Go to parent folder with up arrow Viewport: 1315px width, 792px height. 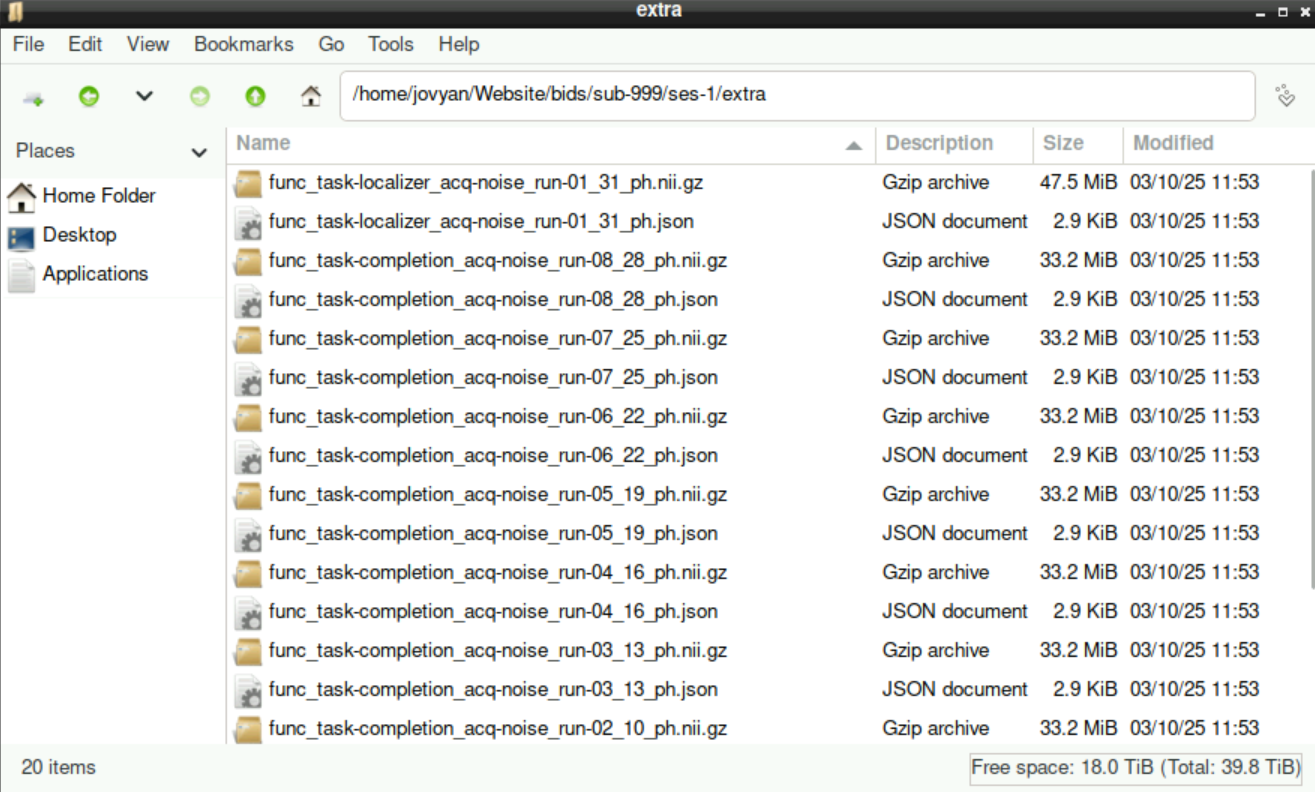click(255, 97)
